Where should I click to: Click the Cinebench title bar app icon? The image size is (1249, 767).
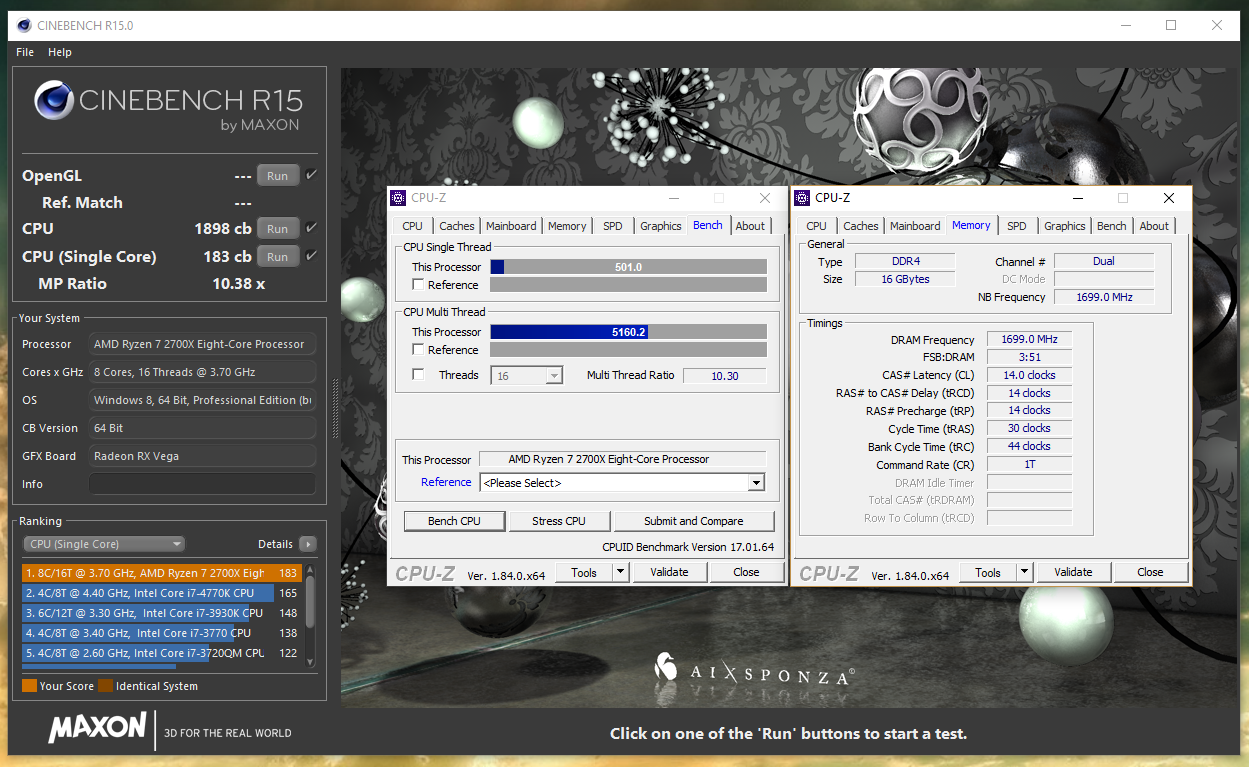pos(22,25)
